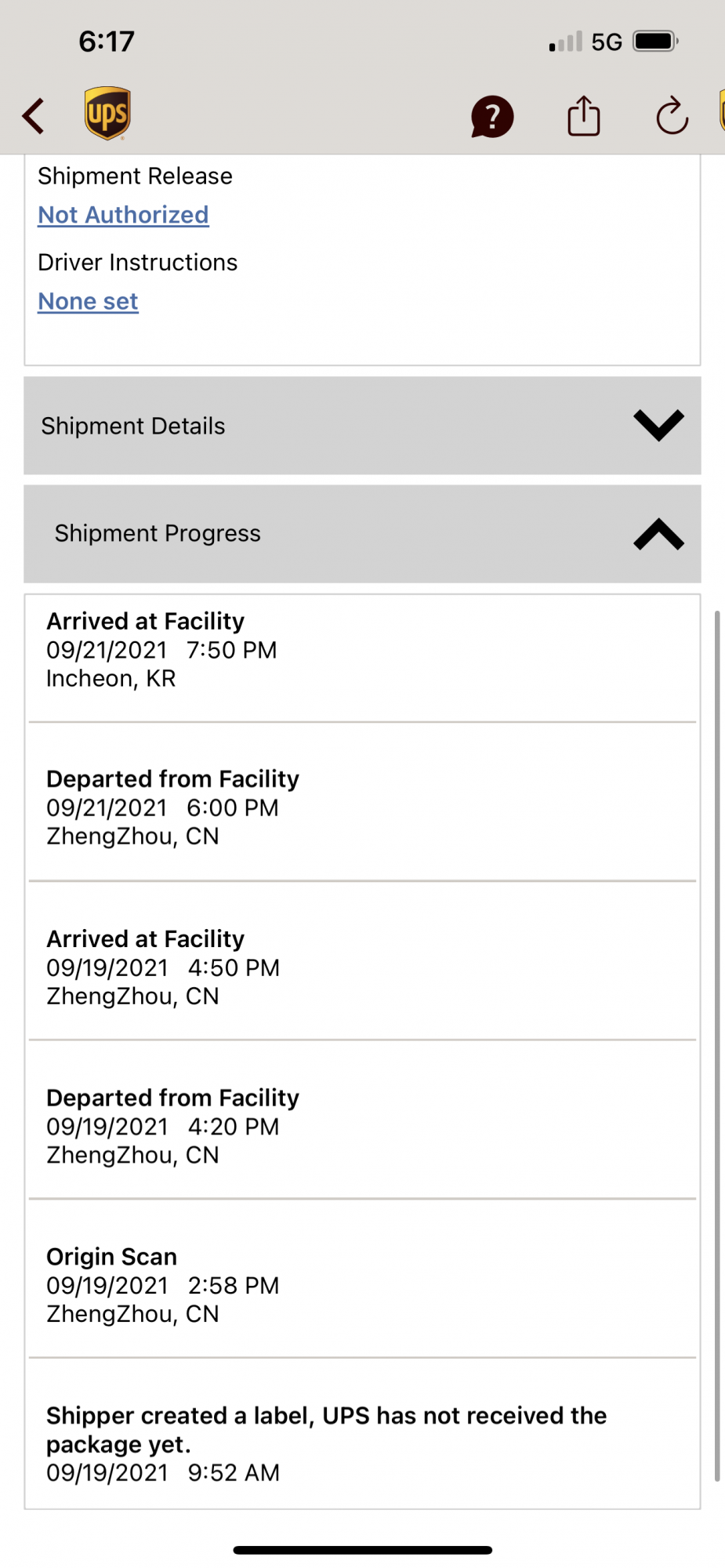Screen dimensions: 725x1568
Task: Expand Shipment Details chevron
Action: [658, 426]
